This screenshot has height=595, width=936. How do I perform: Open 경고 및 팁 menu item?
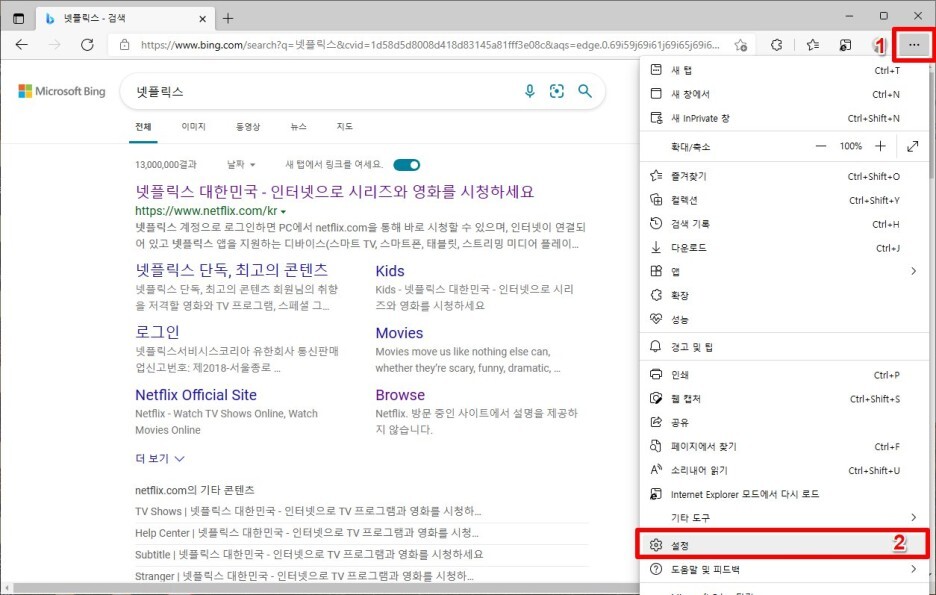point(784,347)
